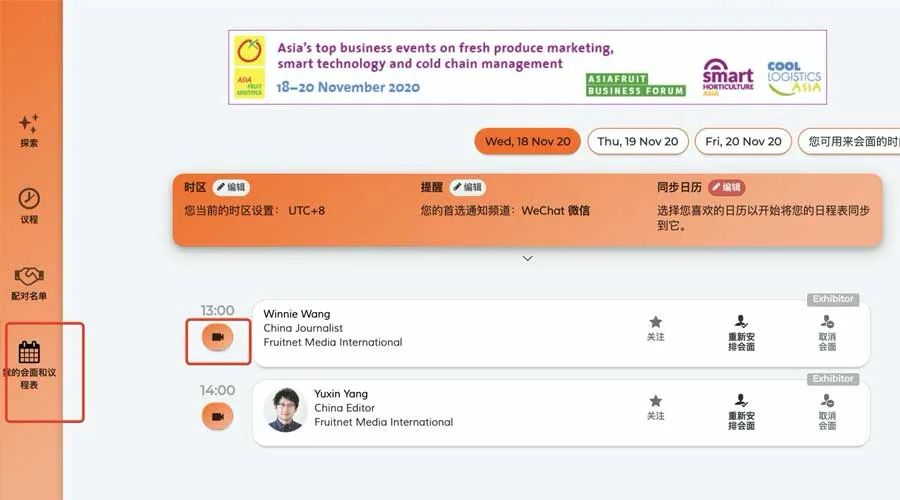900x500 pixels.
Task: Switch to the Fri, 20 Nov 20 tab
Action: 743,141
